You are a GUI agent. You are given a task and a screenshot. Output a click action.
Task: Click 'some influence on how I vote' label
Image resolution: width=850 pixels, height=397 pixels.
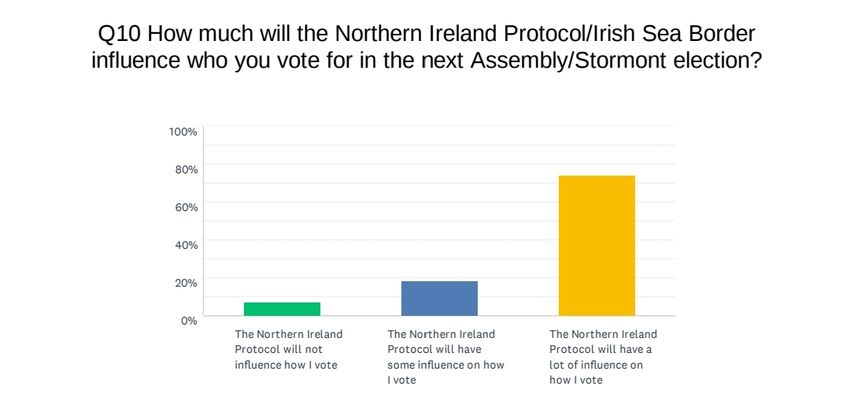point(446,357)
